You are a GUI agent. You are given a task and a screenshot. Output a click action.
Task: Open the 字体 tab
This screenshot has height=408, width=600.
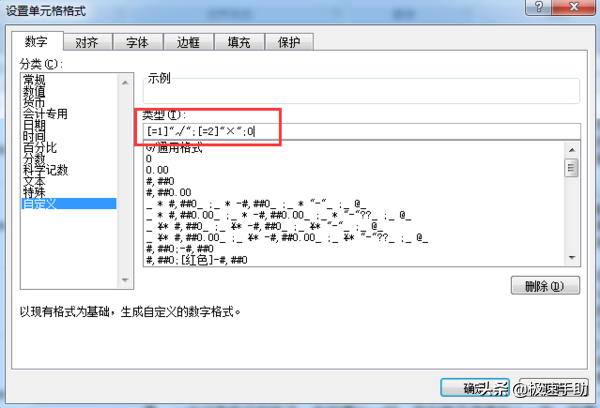pos(138,42)
